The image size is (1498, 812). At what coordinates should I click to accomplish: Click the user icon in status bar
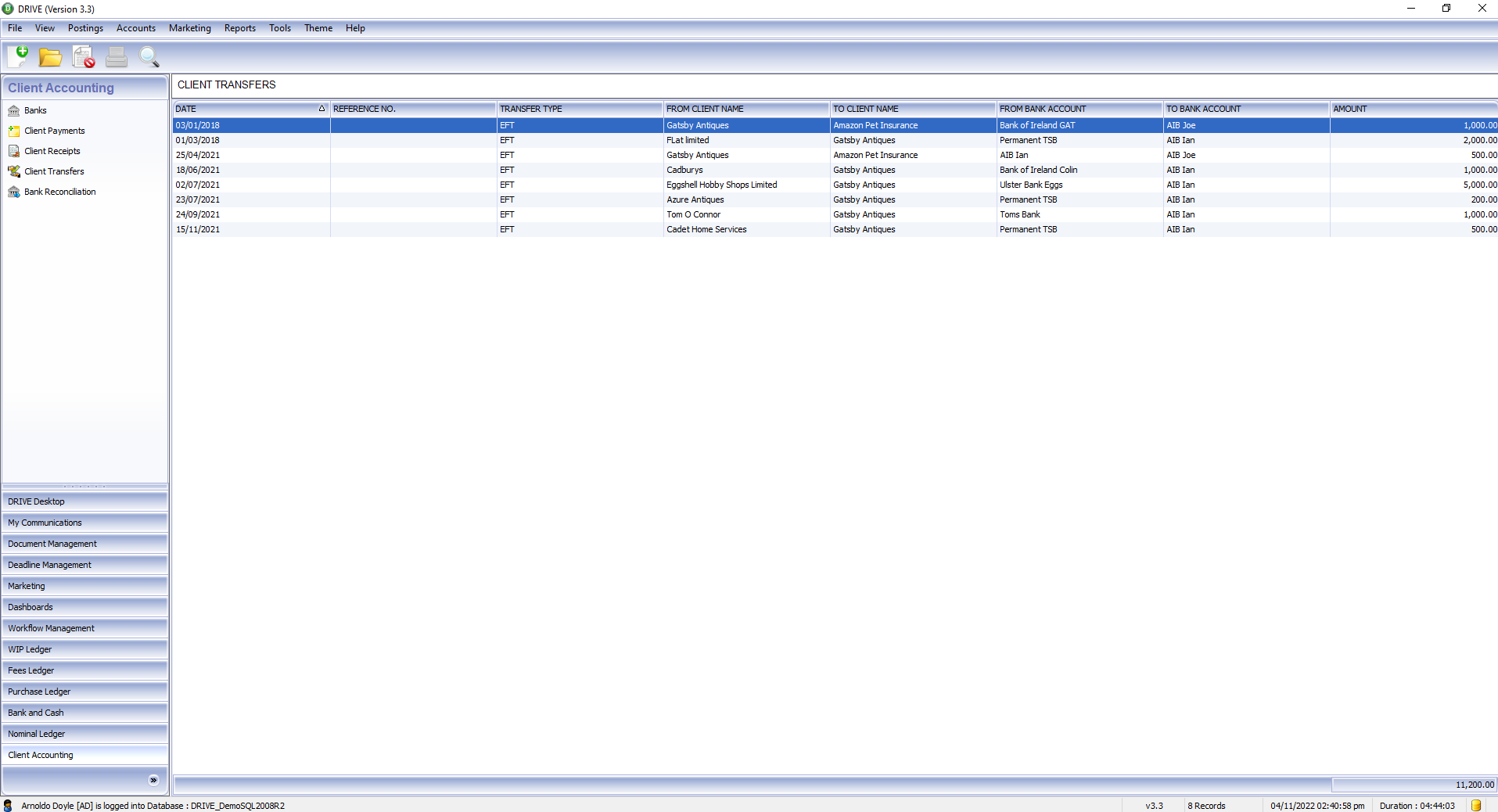[x=8, y=805]
